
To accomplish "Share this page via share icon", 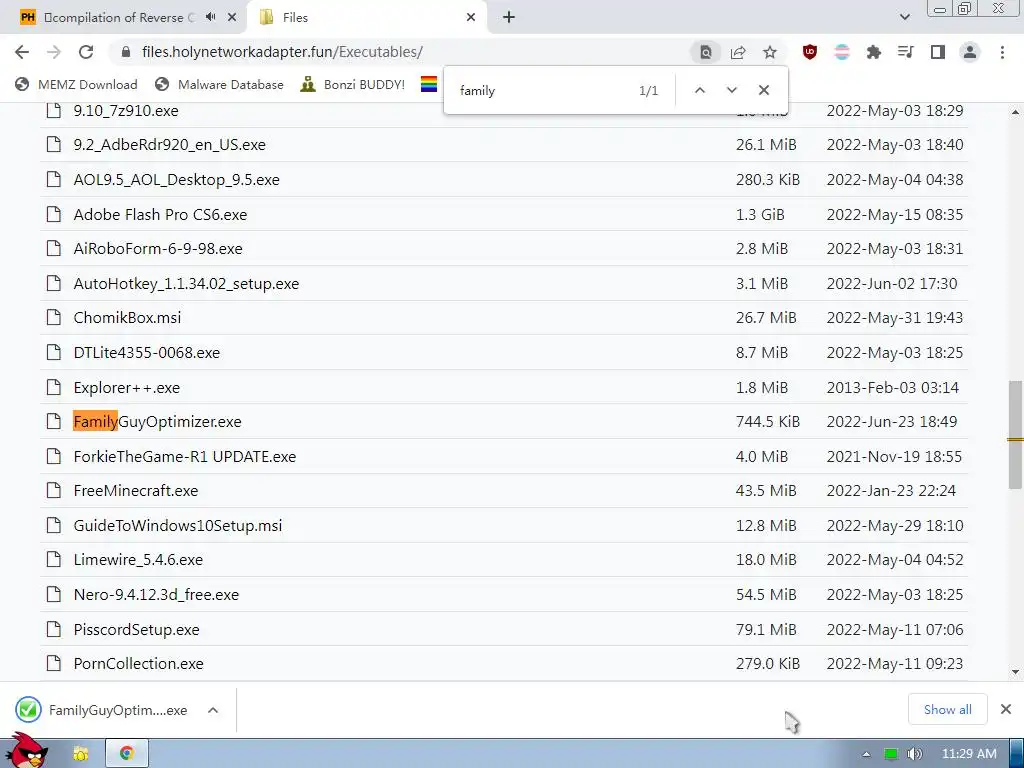I will (738, 52).
